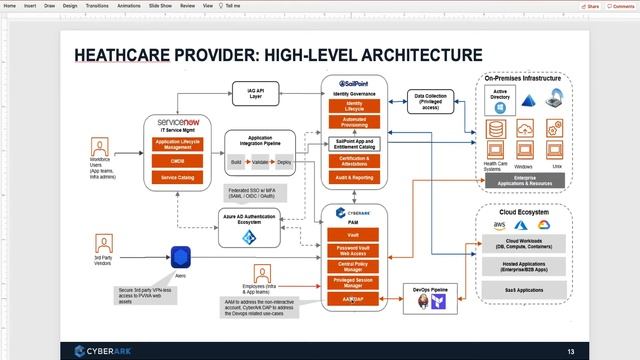This screenshot has width=640, height=360.
Task: Select the orange database cylinder icon
Action: pyautogui.click(x=496, y=129)
